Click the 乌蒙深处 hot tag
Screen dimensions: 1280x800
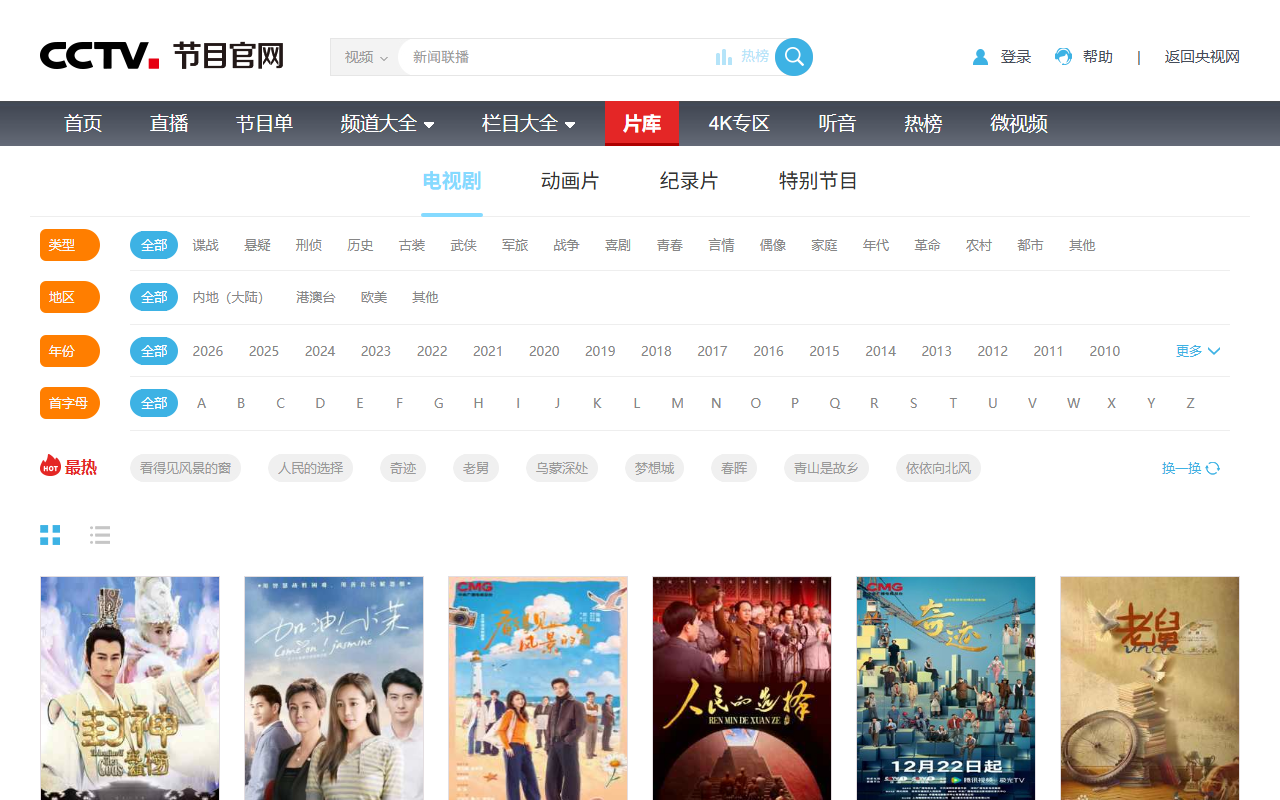[562, 468]
